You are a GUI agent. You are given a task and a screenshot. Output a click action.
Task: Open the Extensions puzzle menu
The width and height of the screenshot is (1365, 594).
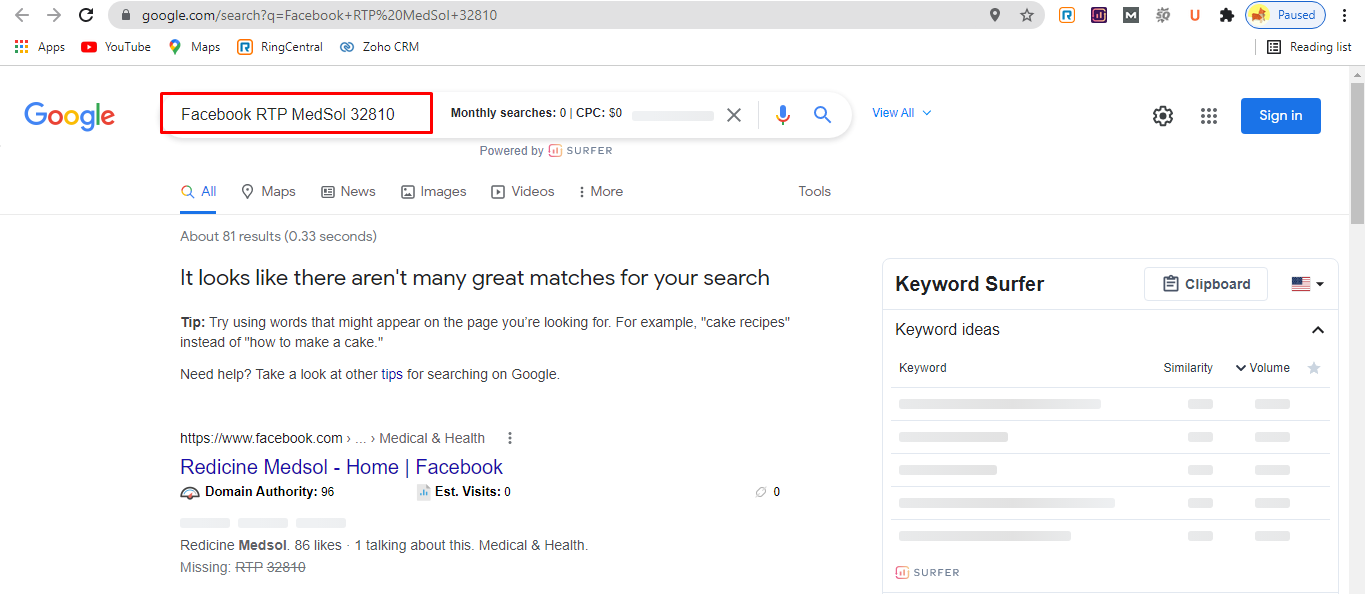(x=1227, y=15)
